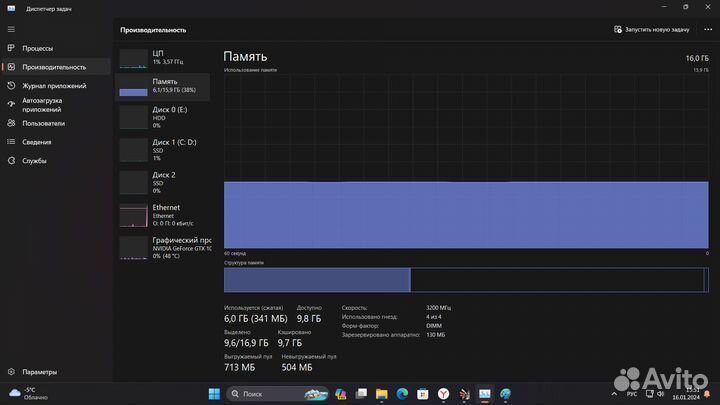Click the memory usage graph
The width and height of the screenshot is (720, 405).
tap(466, 162)
